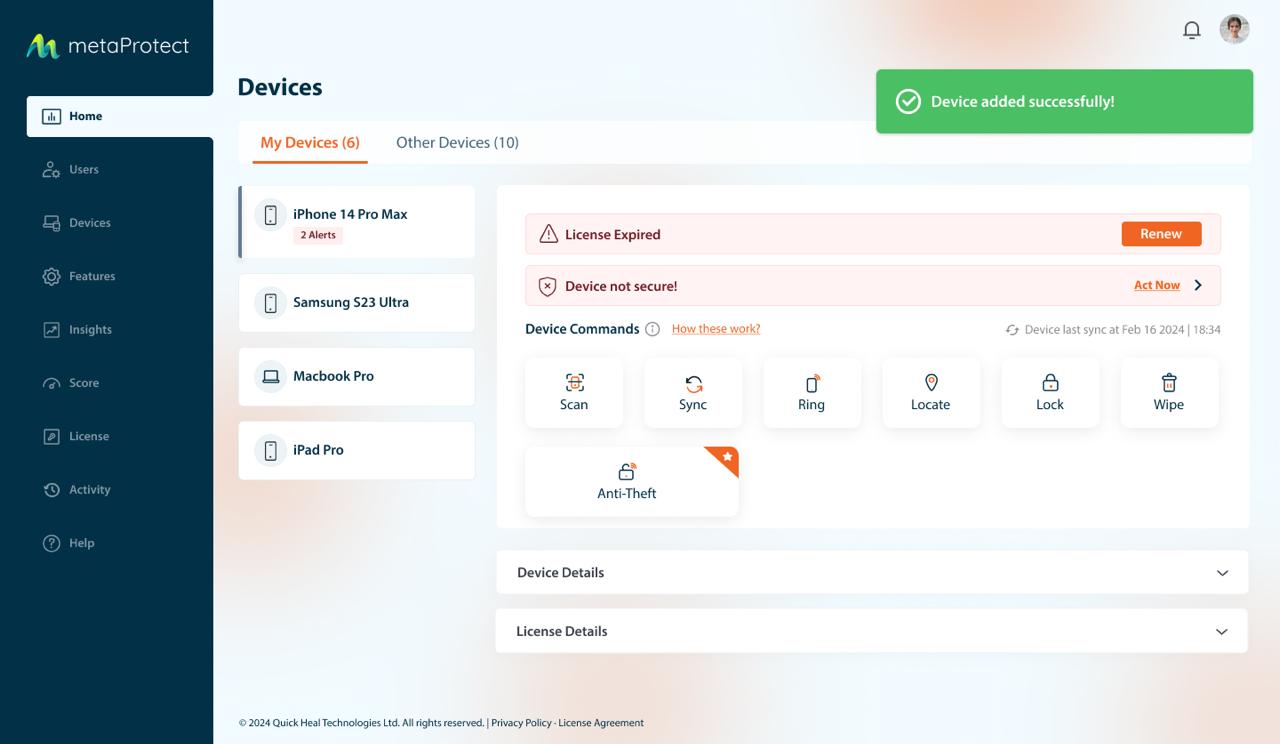
Task: Open the notifications bell icon
Action: point(1191,30)
